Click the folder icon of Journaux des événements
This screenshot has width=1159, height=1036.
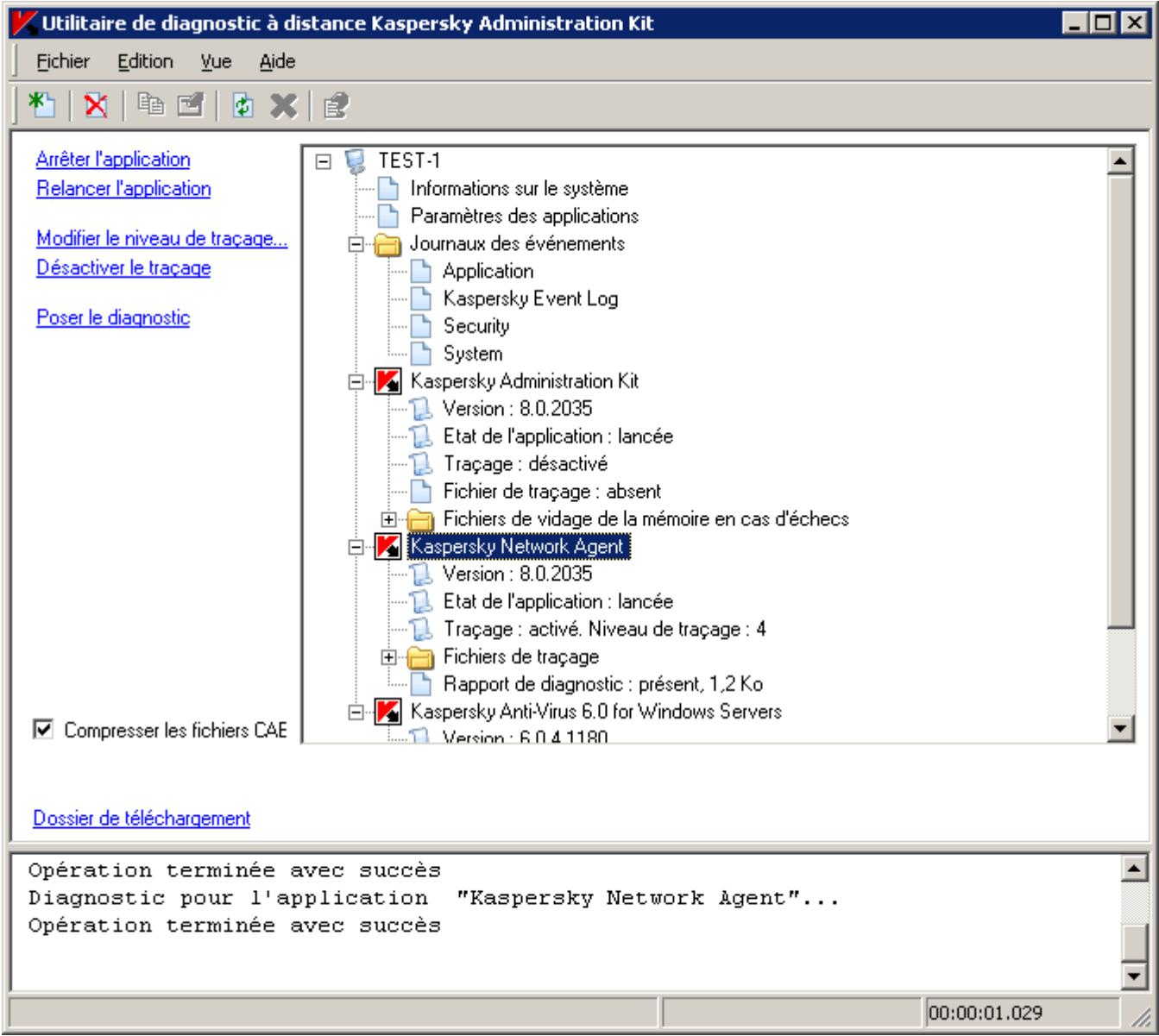(388, 244)
